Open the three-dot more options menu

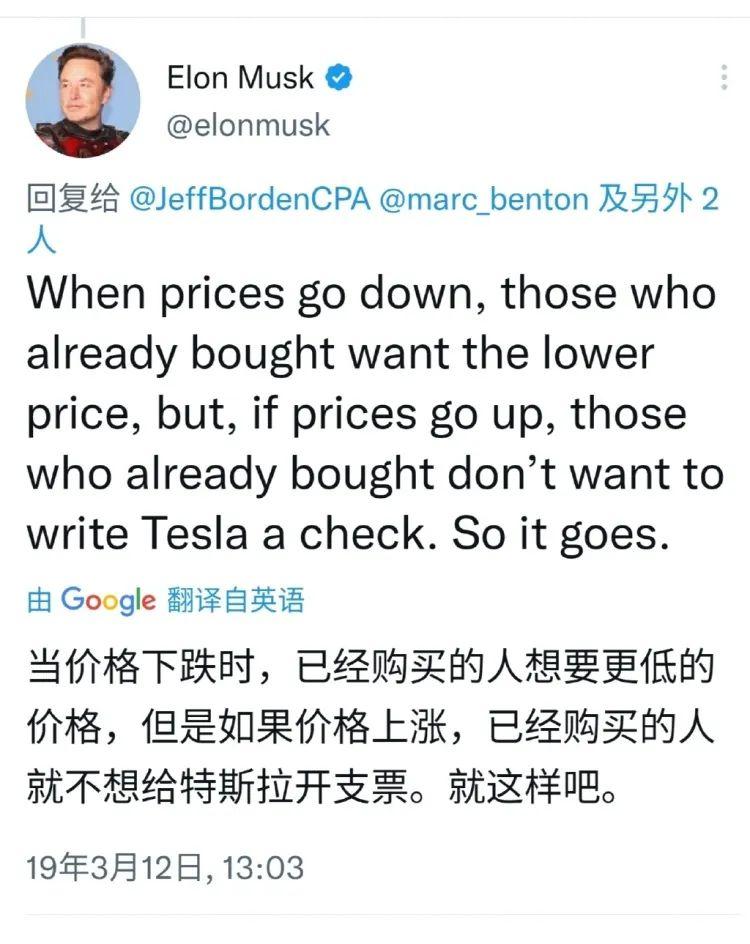(x=724, y=78)
